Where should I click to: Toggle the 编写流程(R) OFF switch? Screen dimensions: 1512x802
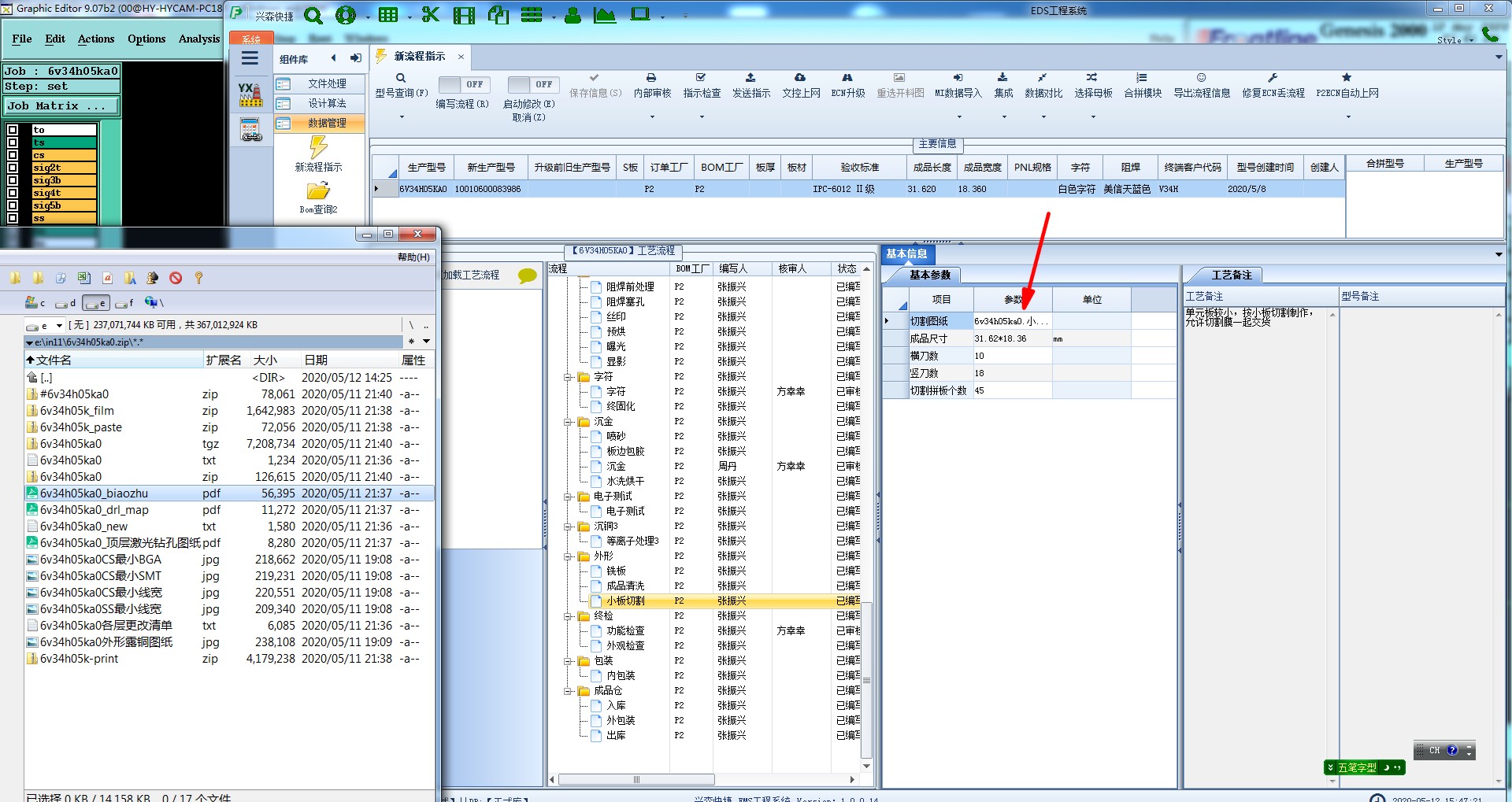click(464, 84)
